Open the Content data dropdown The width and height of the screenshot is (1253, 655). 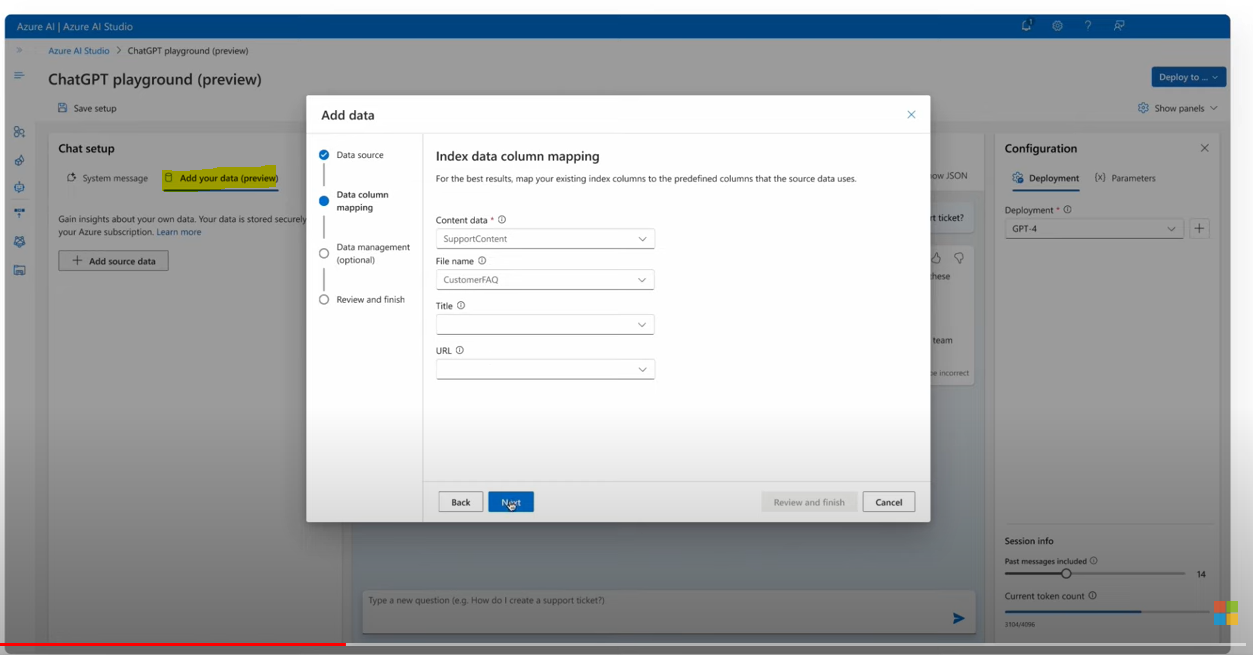click(544, 238)
